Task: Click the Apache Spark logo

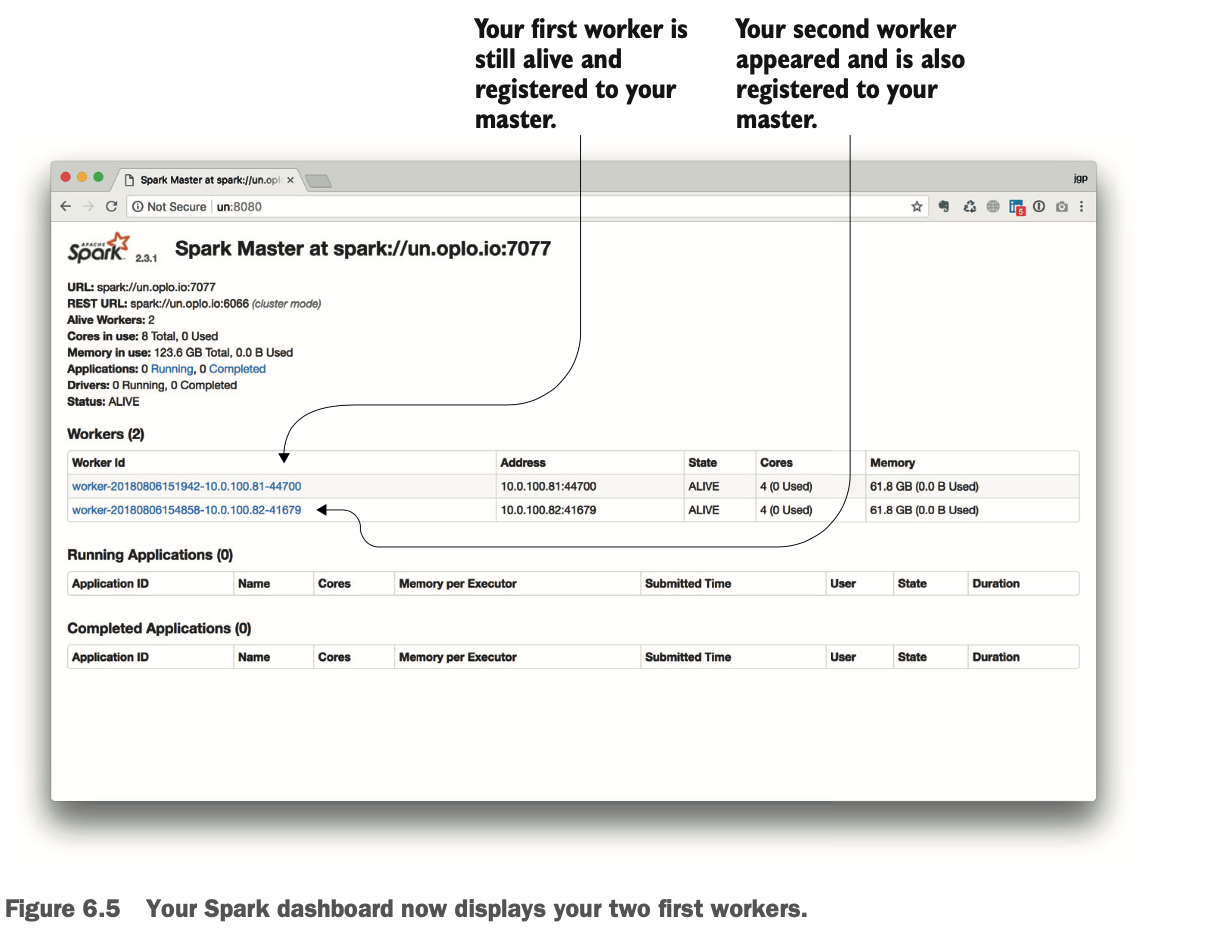Action: (x=98, y=247)
